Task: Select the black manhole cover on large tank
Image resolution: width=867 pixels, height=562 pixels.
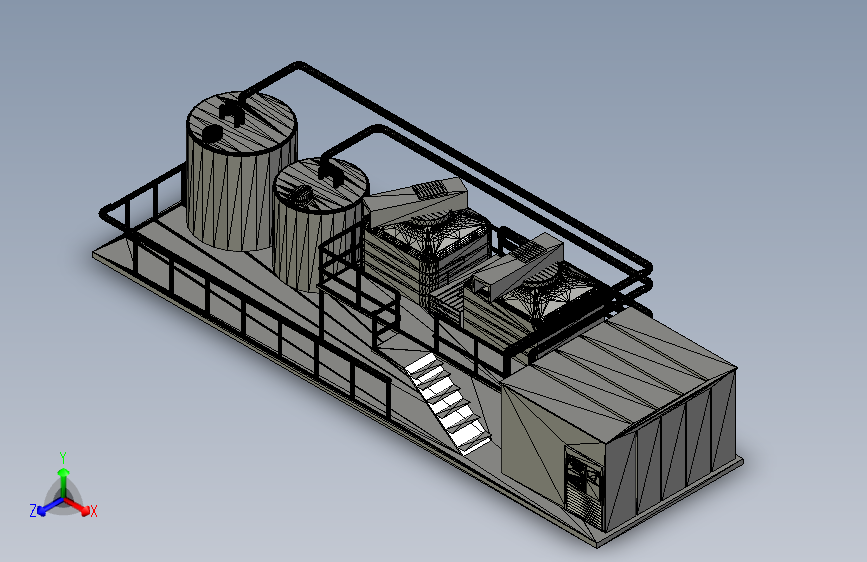Action: (213, 133)
